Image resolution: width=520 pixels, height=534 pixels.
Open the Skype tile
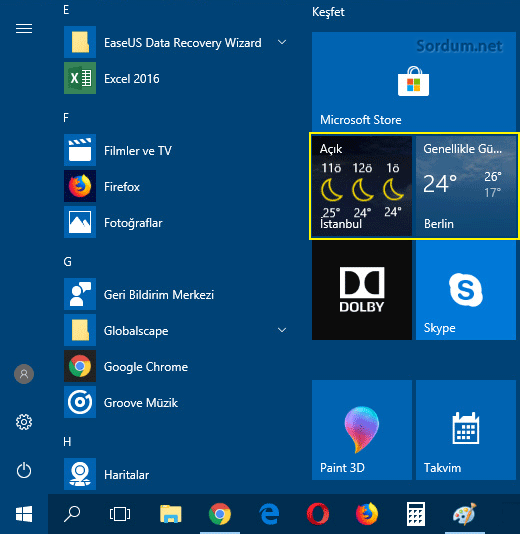tap(466, 290)
